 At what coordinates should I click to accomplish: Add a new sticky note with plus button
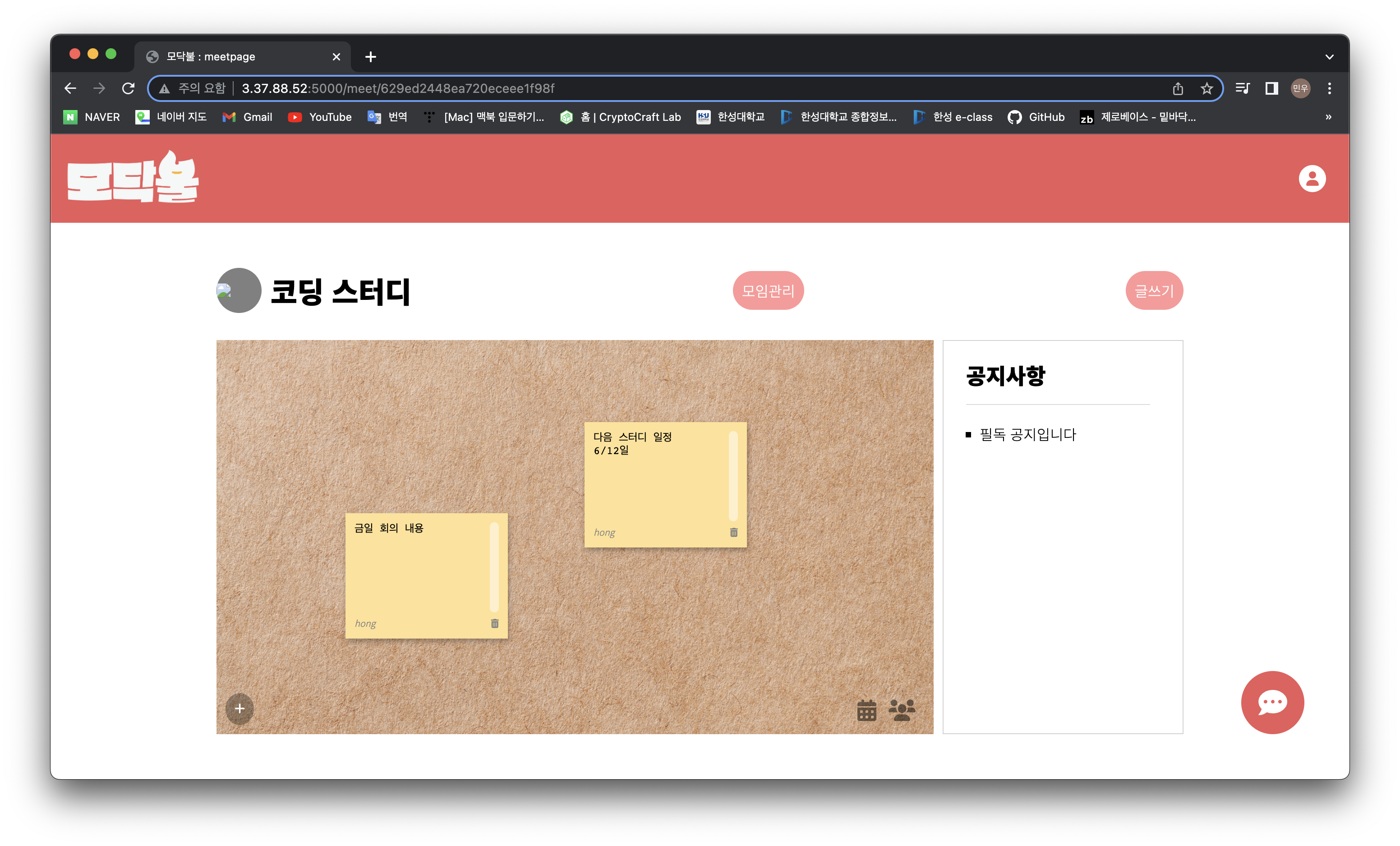click(240, 708)
